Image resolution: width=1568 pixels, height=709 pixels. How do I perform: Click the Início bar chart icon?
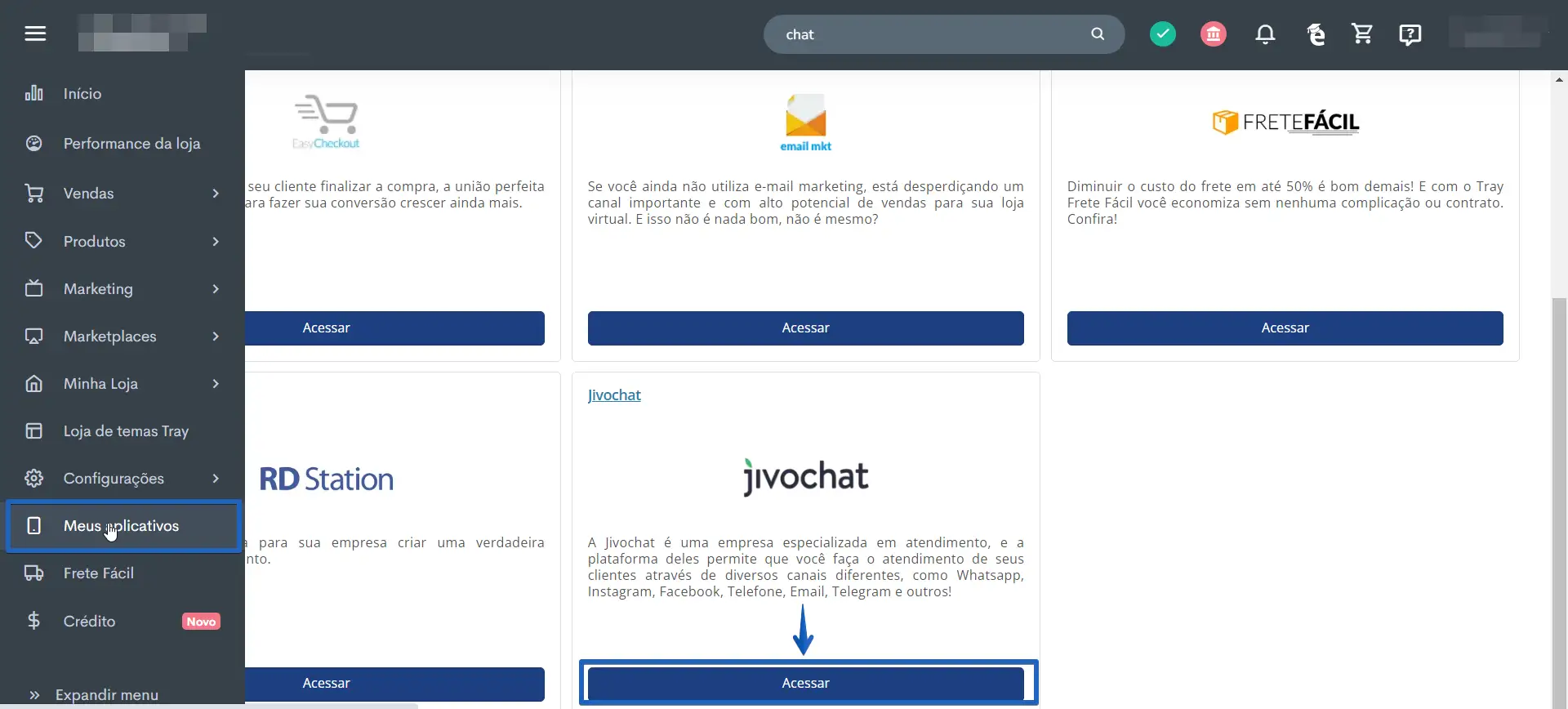[33, 93]
